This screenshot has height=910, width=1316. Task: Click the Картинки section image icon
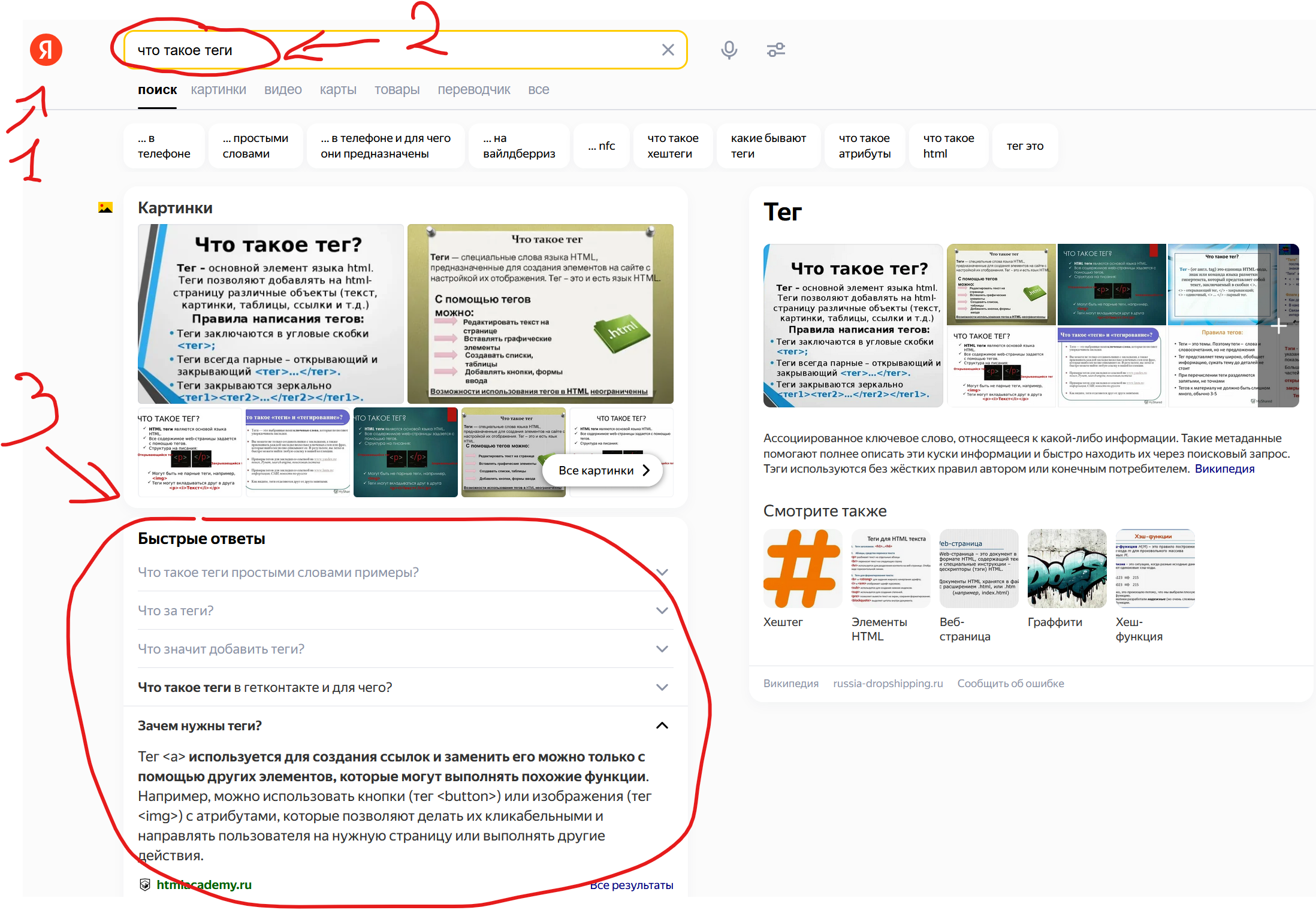(x=105, y=208)
